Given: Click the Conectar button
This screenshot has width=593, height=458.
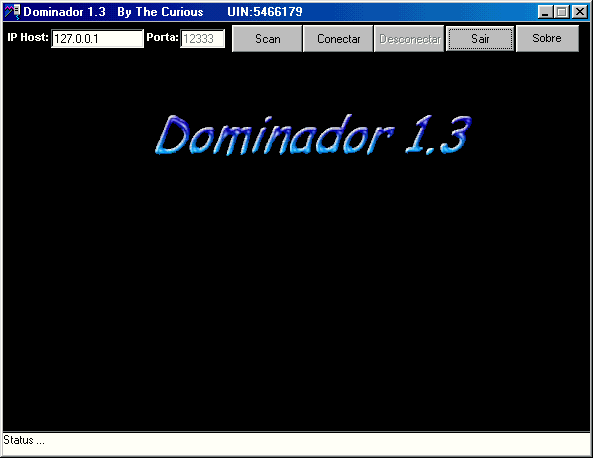Looking at the screenshot, I should (x=338, y=39).
